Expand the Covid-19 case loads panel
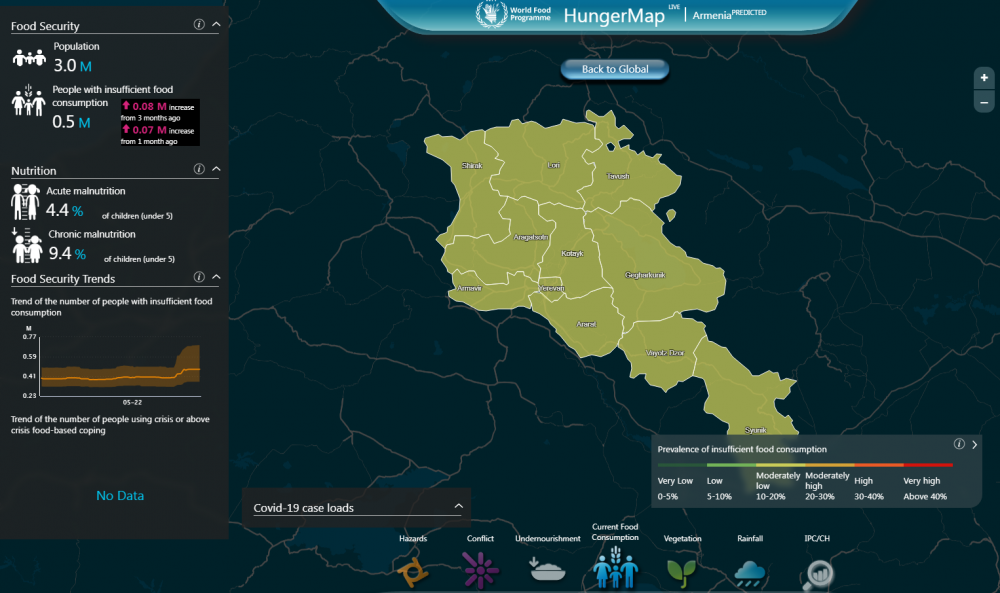The image size is (1000, 593). 458,506
